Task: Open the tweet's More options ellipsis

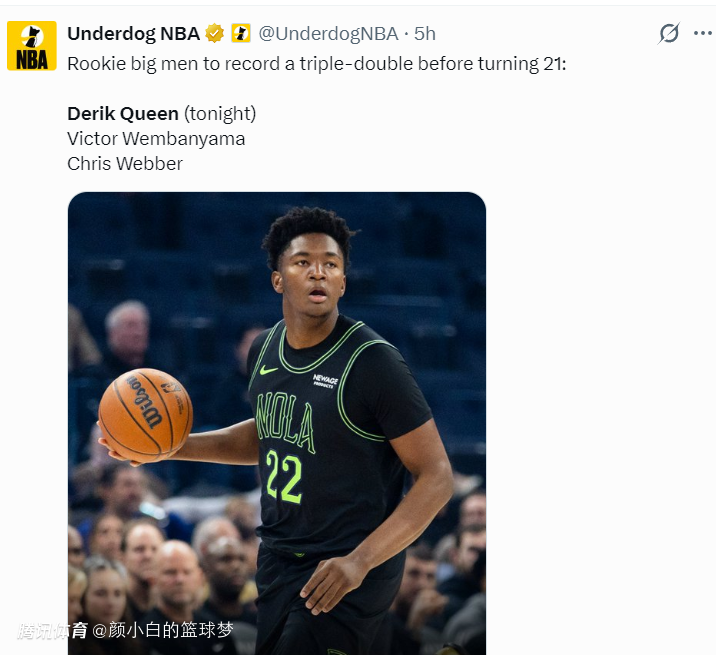Action: 703,33
